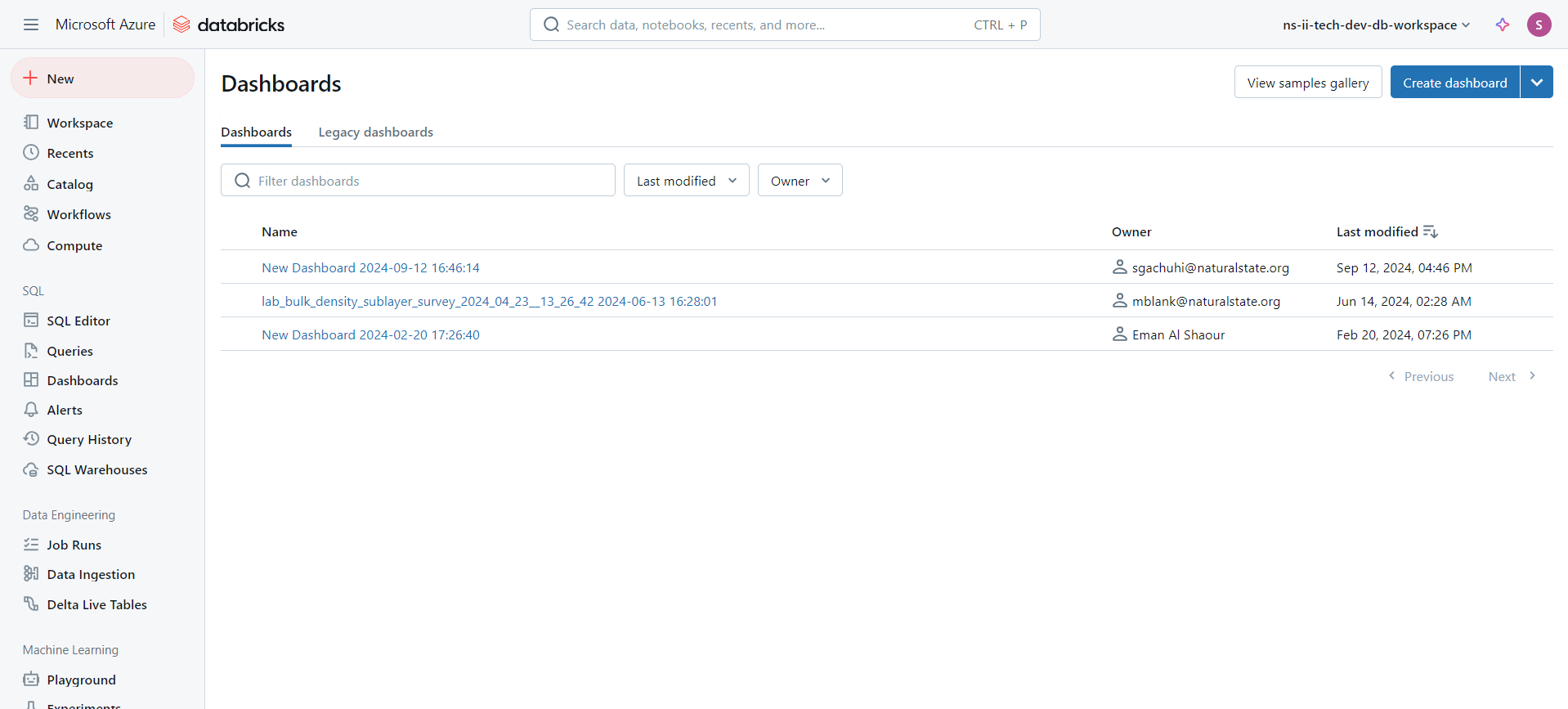Open New Dashboard 2024-09-12 16:46:14
Screen dimensions: 1568x709
(370, 267)
